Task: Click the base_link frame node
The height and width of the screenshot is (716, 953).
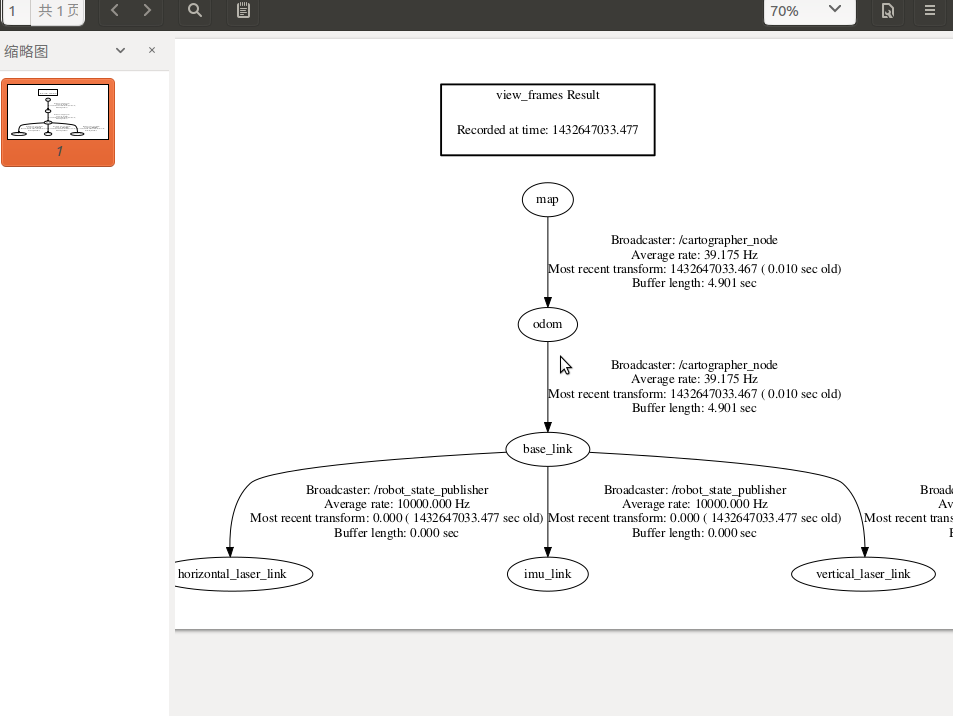Action: point(548,449)
